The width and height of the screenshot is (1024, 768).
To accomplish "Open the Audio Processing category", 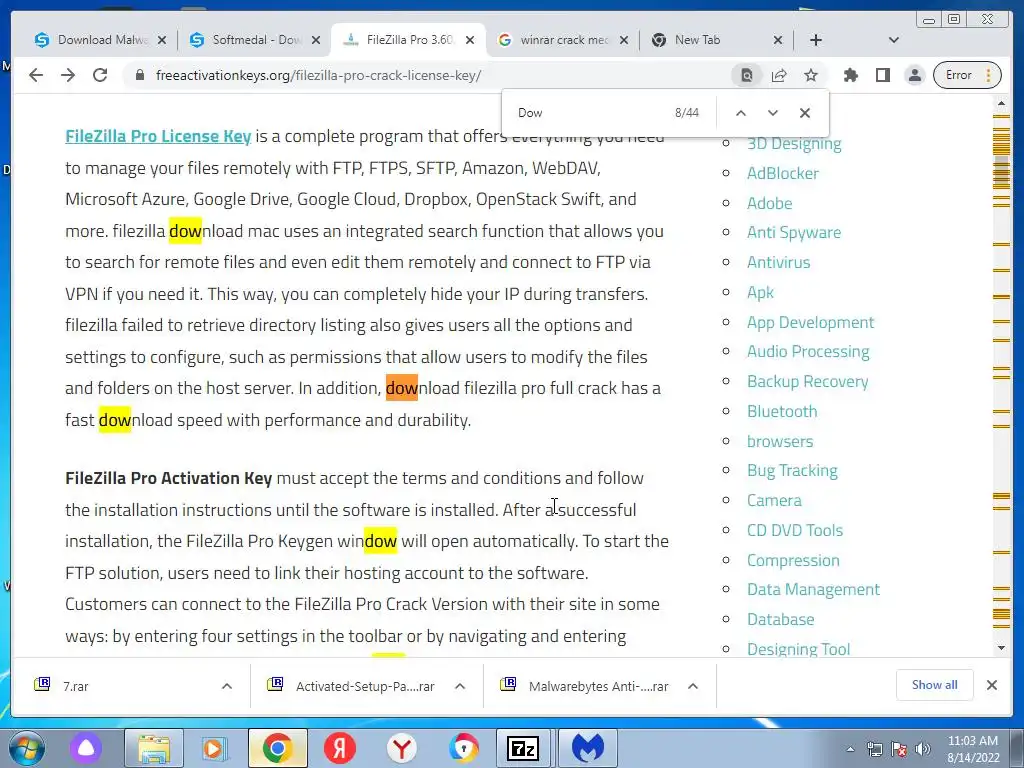I will tap(808, 351).
